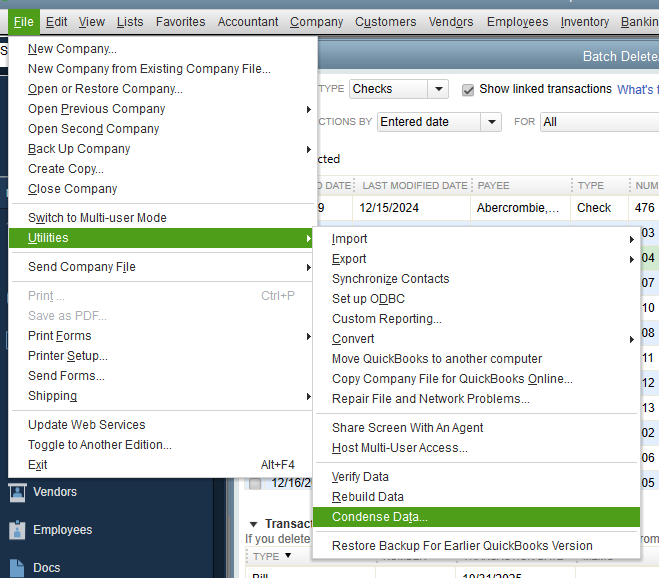Screen dimensions: 659x578
Task: Select Copy Company File for QuickBooks Online
Action: [x=477, y=379]
